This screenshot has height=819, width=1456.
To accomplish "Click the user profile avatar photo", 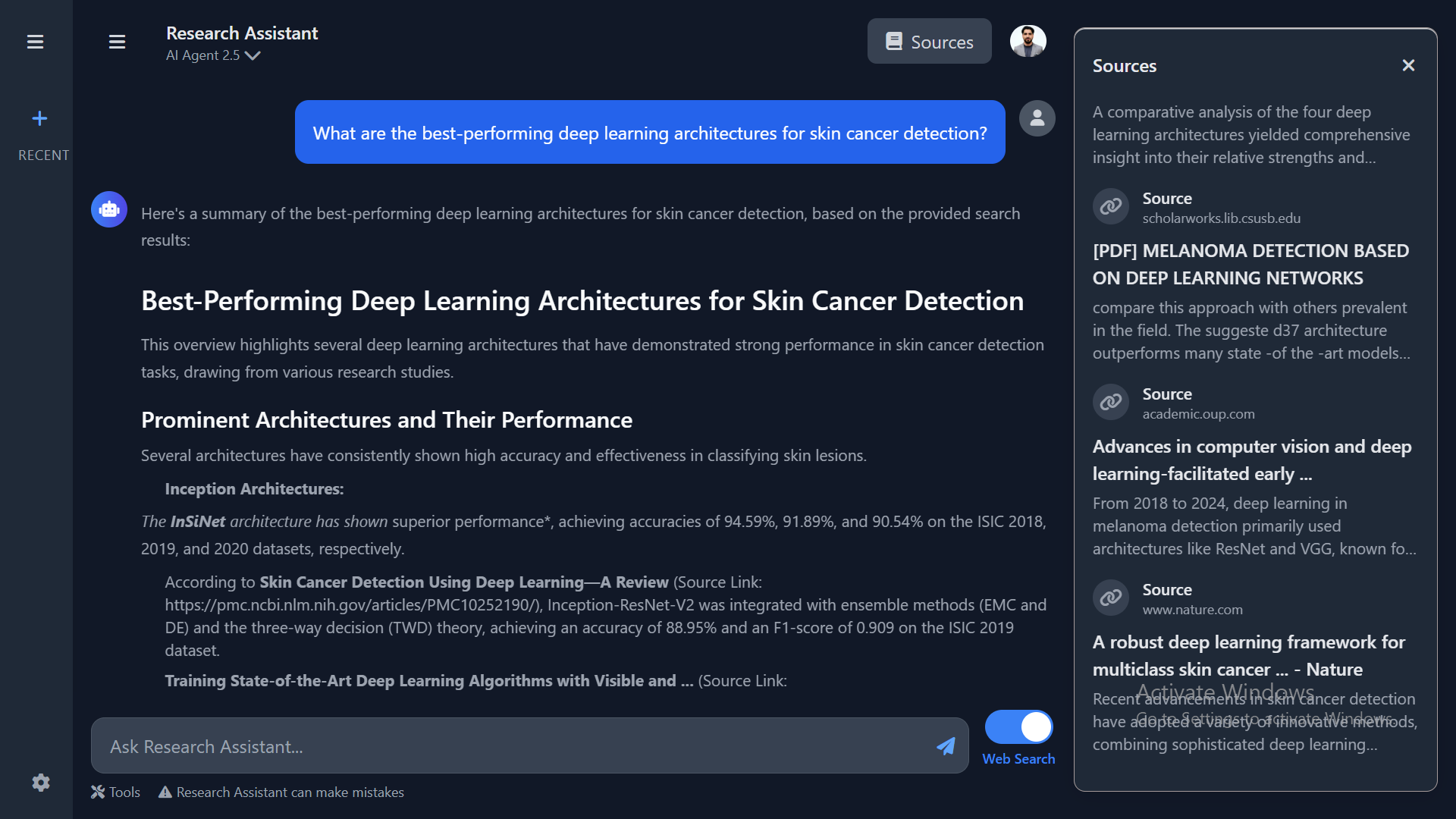I will click(1028, 41).
